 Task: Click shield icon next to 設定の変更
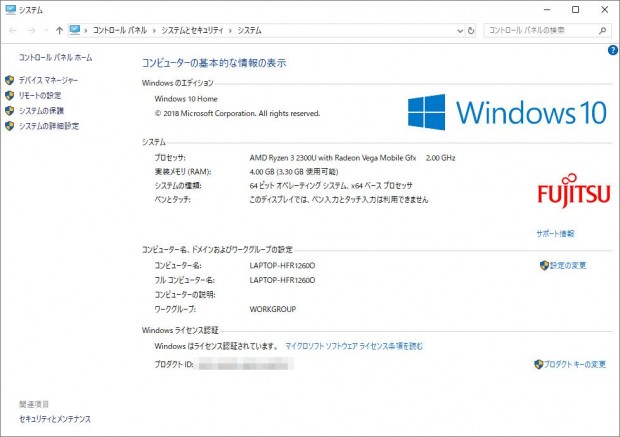(544, 265)
